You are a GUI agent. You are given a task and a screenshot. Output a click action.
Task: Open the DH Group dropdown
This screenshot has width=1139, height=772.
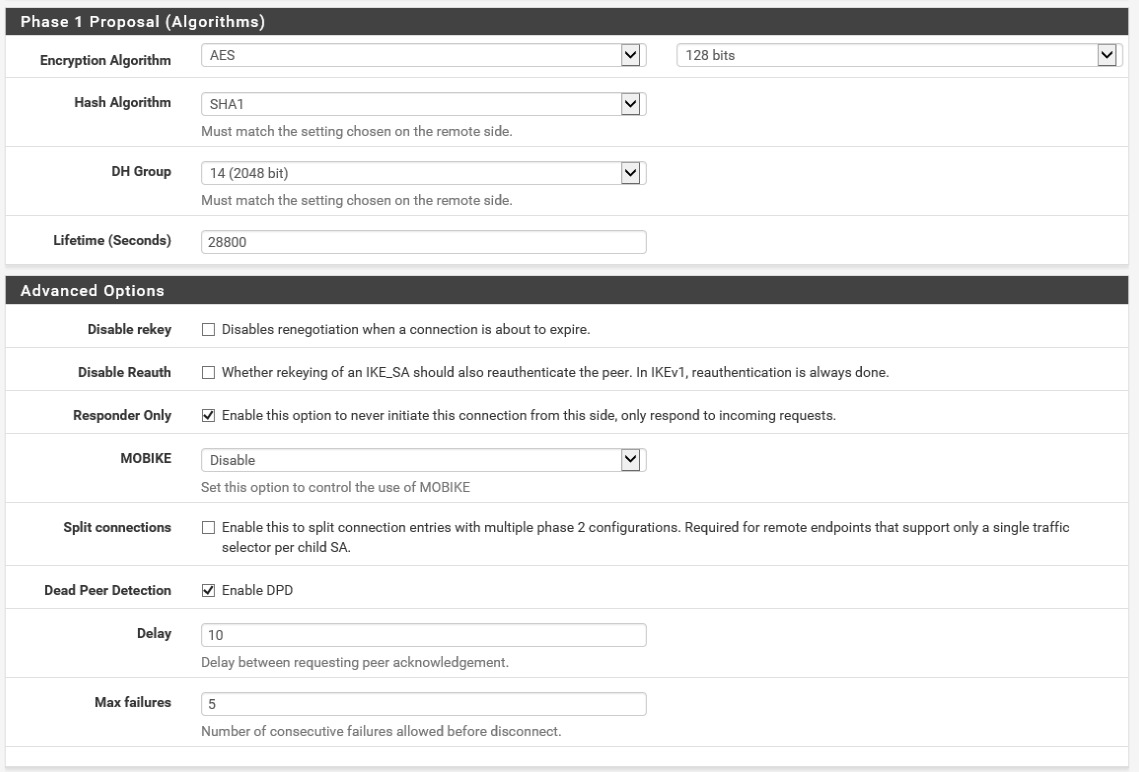click(423, 173)
